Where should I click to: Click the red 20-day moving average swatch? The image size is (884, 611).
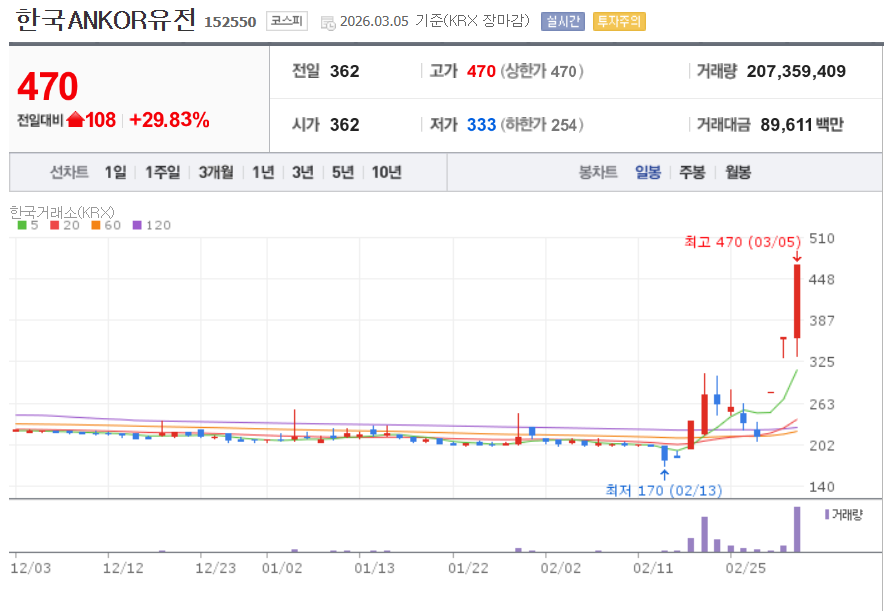click(55, 225)
